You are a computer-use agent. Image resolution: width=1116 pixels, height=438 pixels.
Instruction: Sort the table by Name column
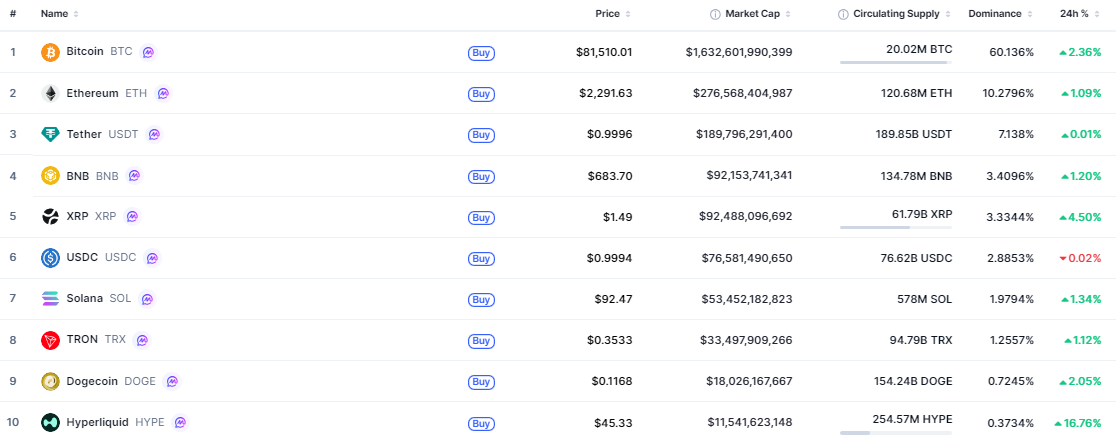pos(60,14)
